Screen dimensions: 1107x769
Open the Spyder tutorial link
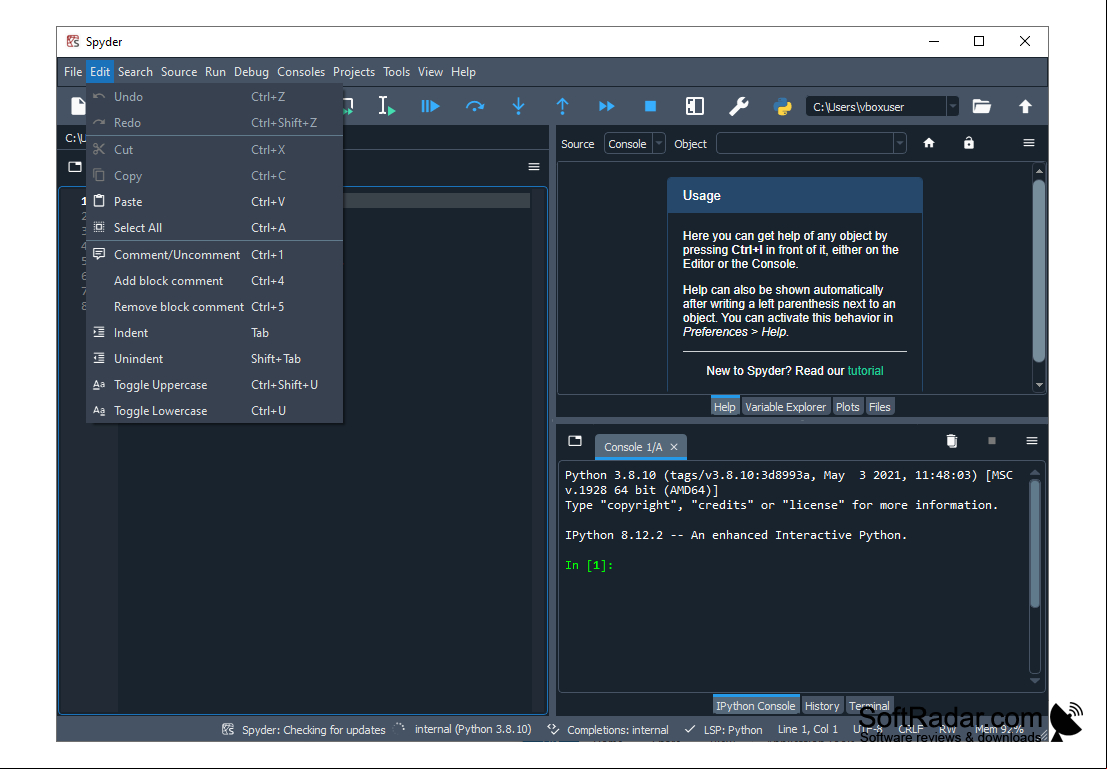tap(865, 371)
